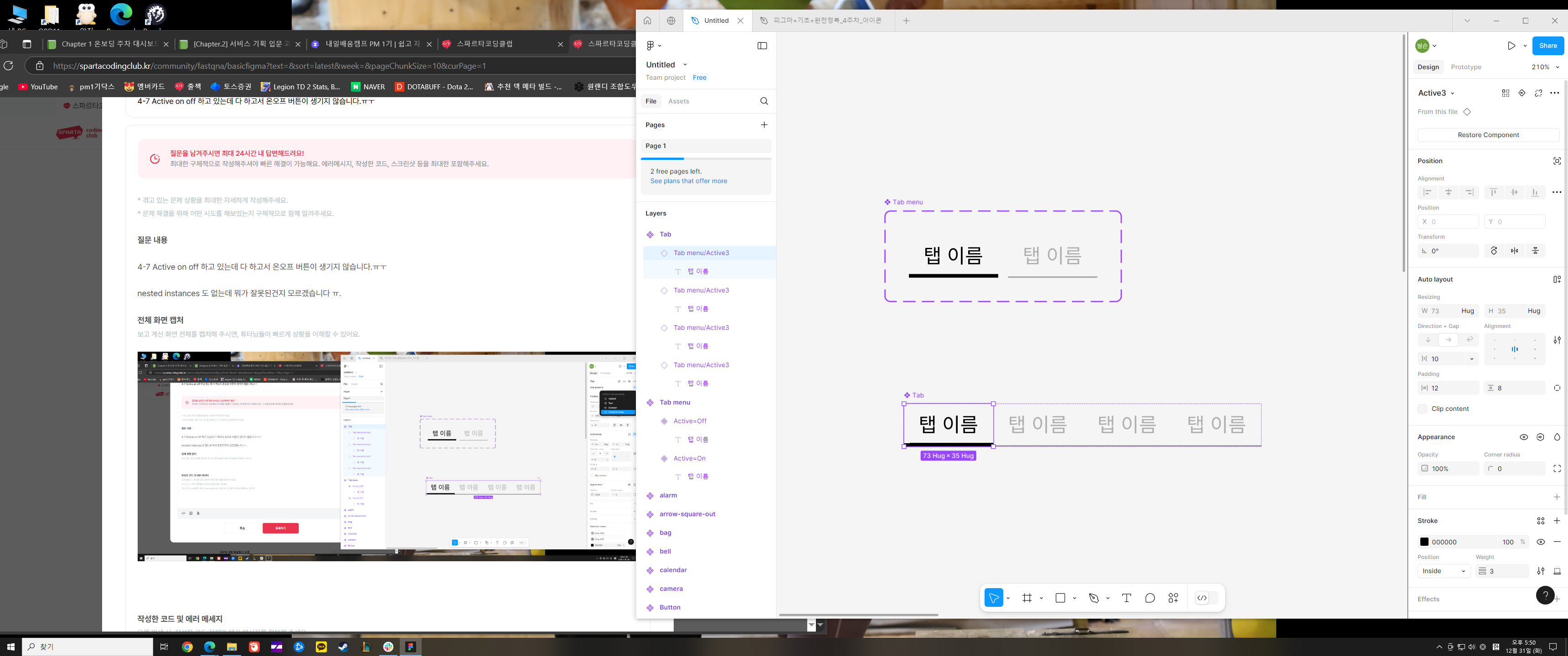Go to main component icon
The width and height of the screenshot is (1568, 656).
coord(1522,93)
